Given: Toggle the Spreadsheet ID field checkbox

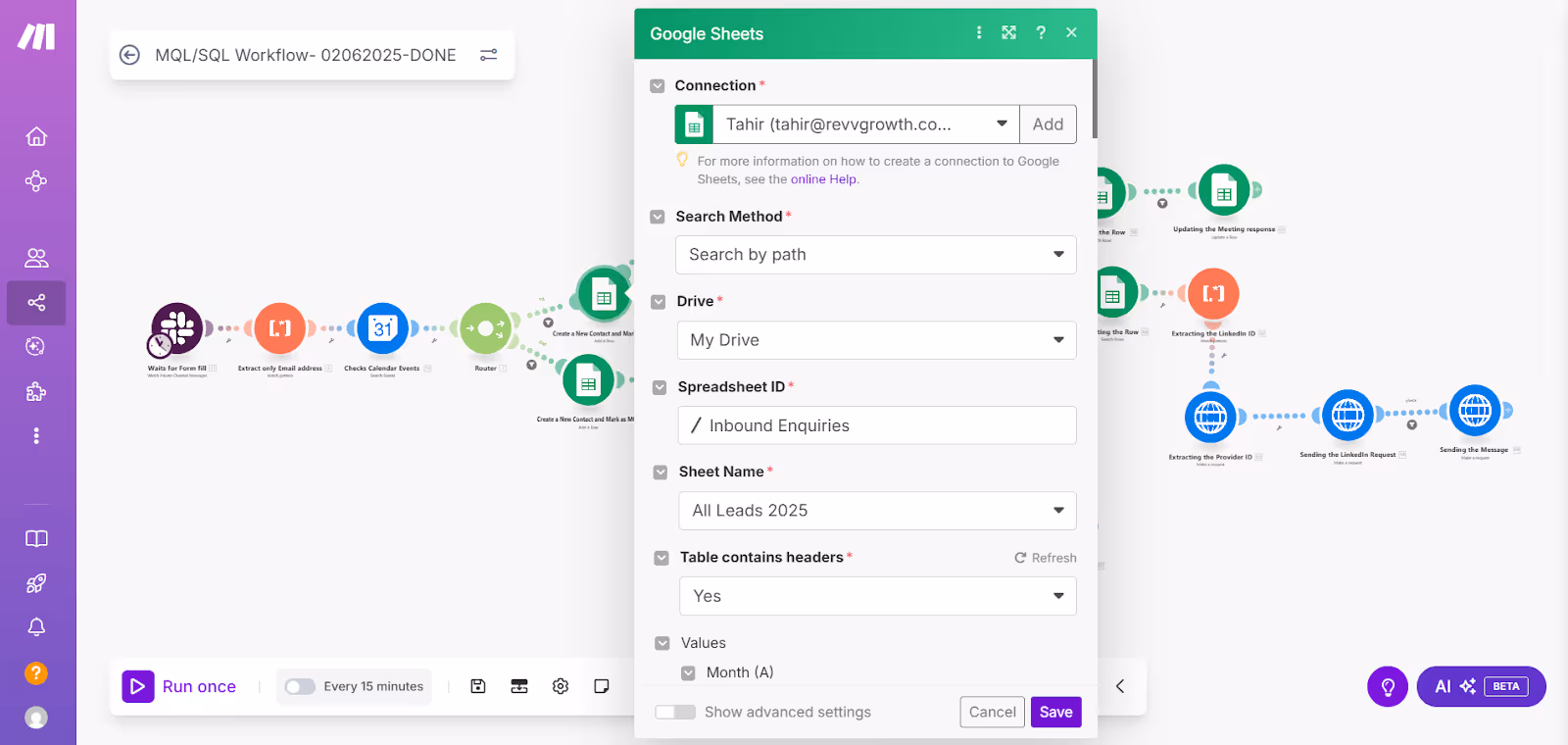Looking at the screenshot, I should (660, 387).
